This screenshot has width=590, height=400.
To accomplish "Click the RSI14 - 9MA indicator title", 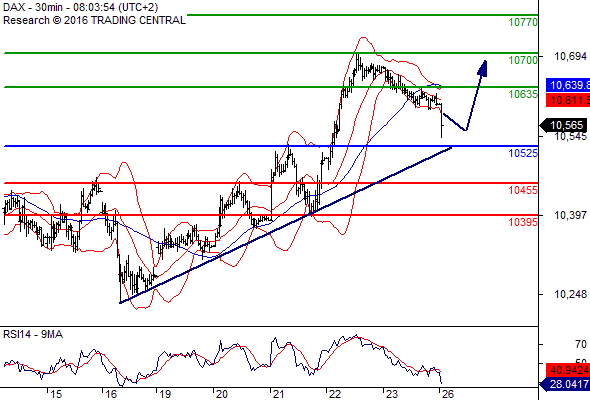I will [33, 334].
